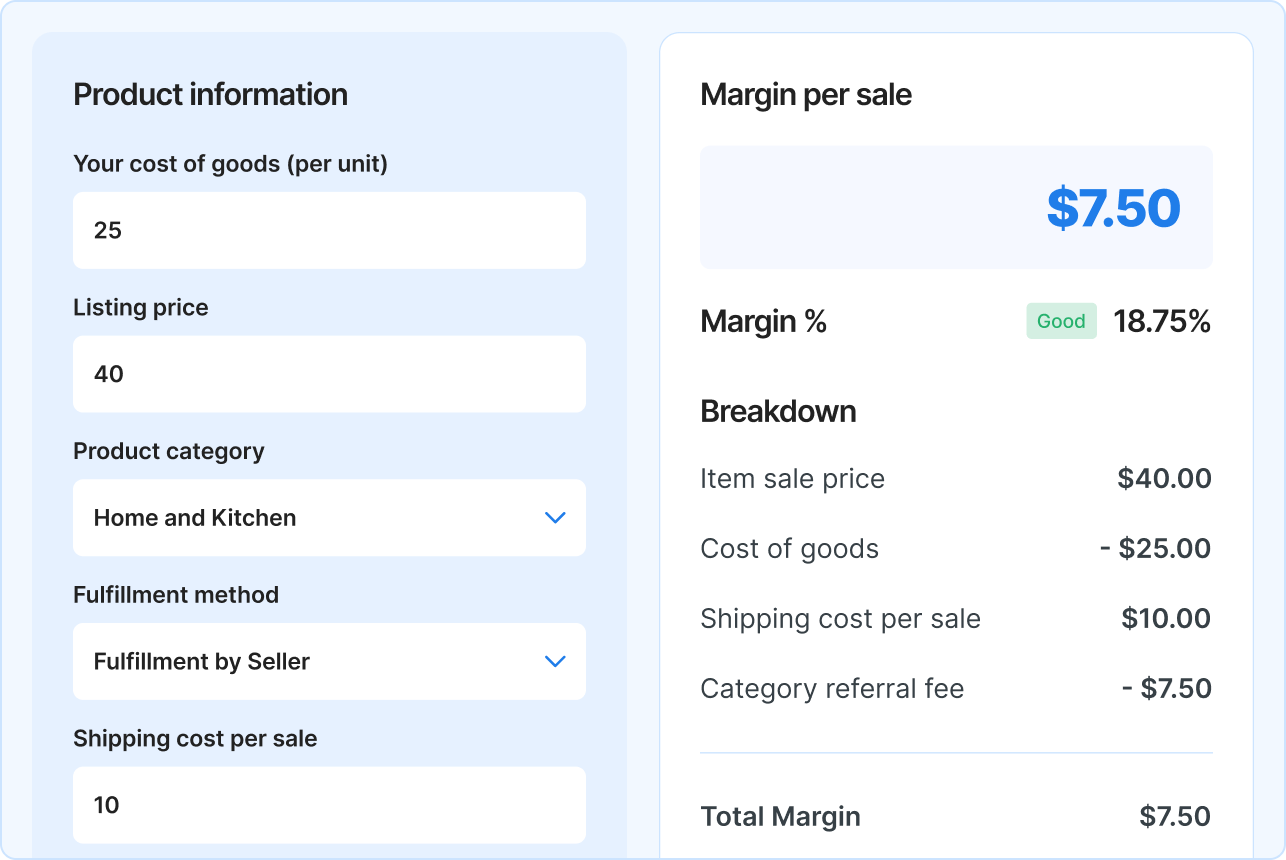Click the Cost of goods breakdown label
This screenshot has width=1286, height=860.
(x=789, y=549)
